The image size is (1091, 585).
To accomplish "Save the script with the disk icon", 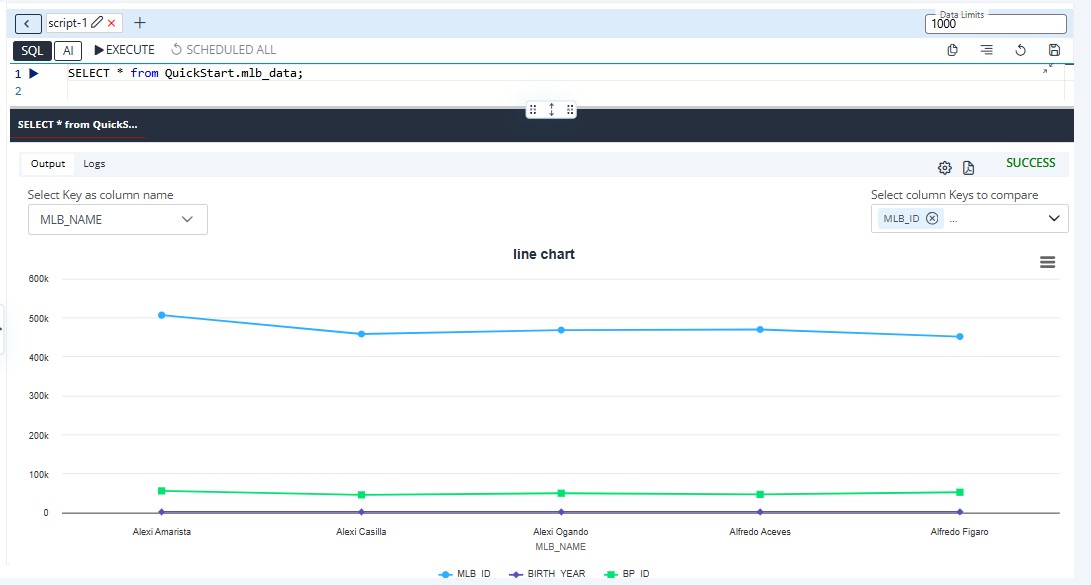I will coord(1054,50).
